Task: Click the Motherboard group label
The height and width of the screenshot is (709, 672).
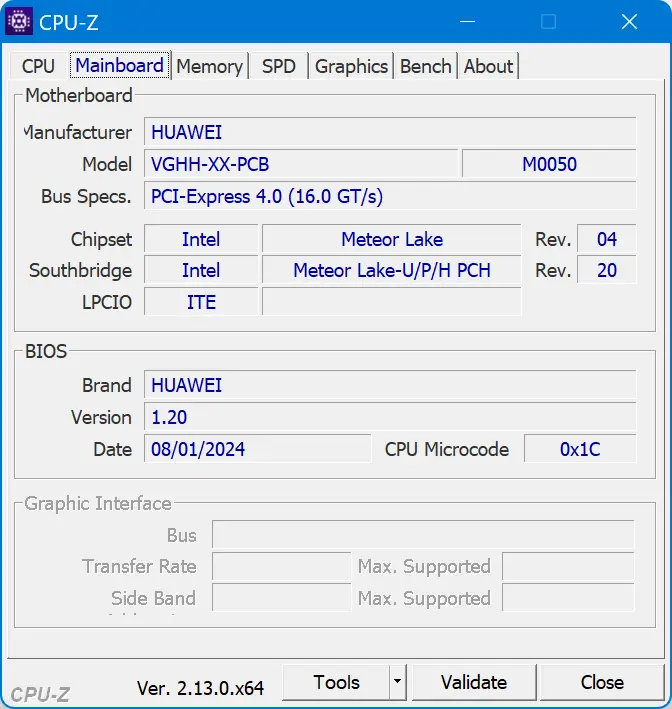Action: click(x=79, y=95)
